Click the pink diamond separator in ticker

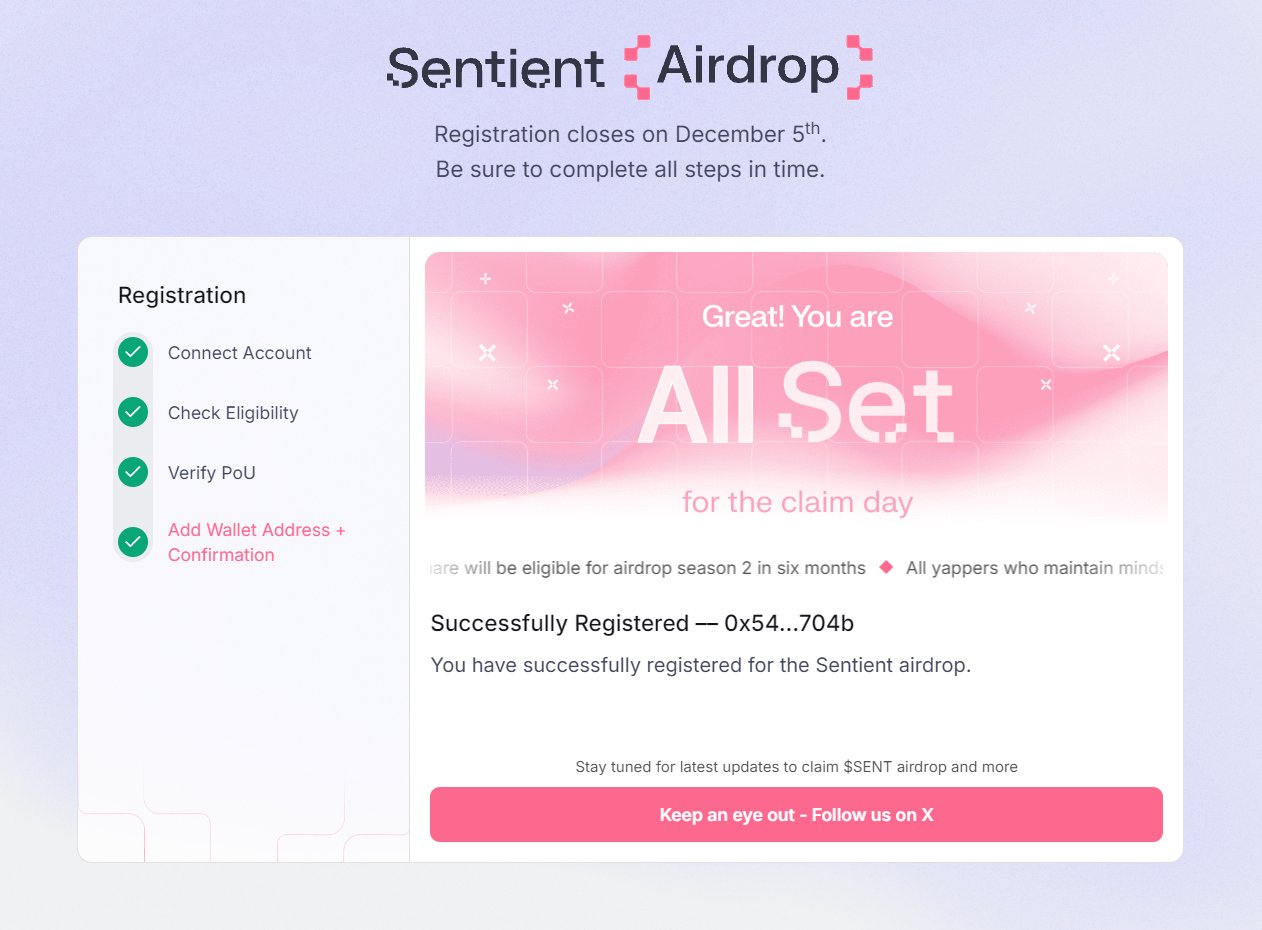(885, 568)
